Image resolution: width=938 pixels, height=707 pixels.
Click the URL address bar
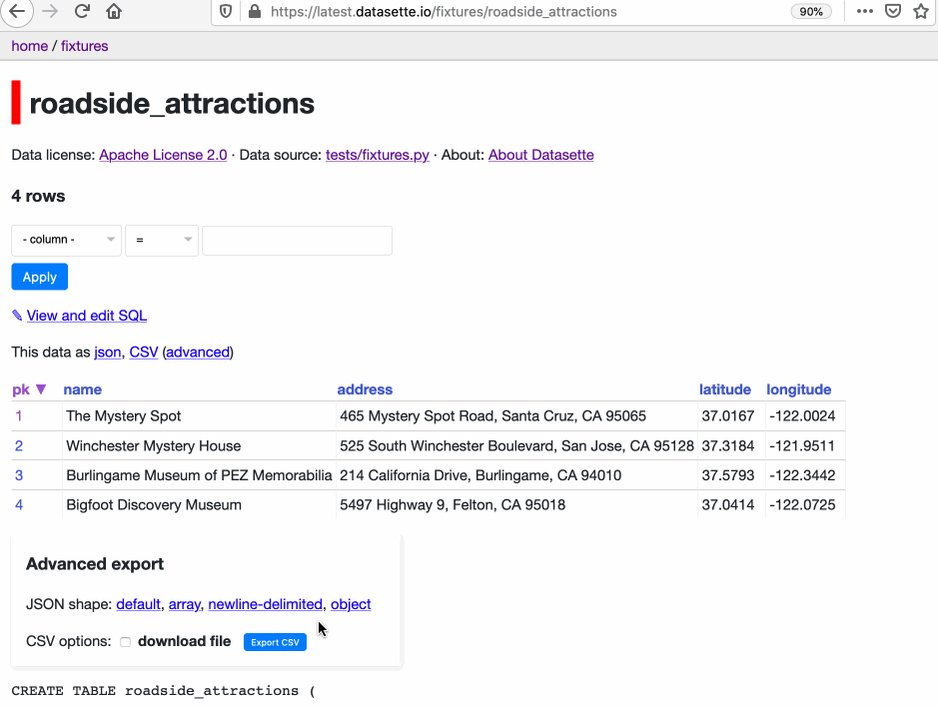[x=443, y=12]
